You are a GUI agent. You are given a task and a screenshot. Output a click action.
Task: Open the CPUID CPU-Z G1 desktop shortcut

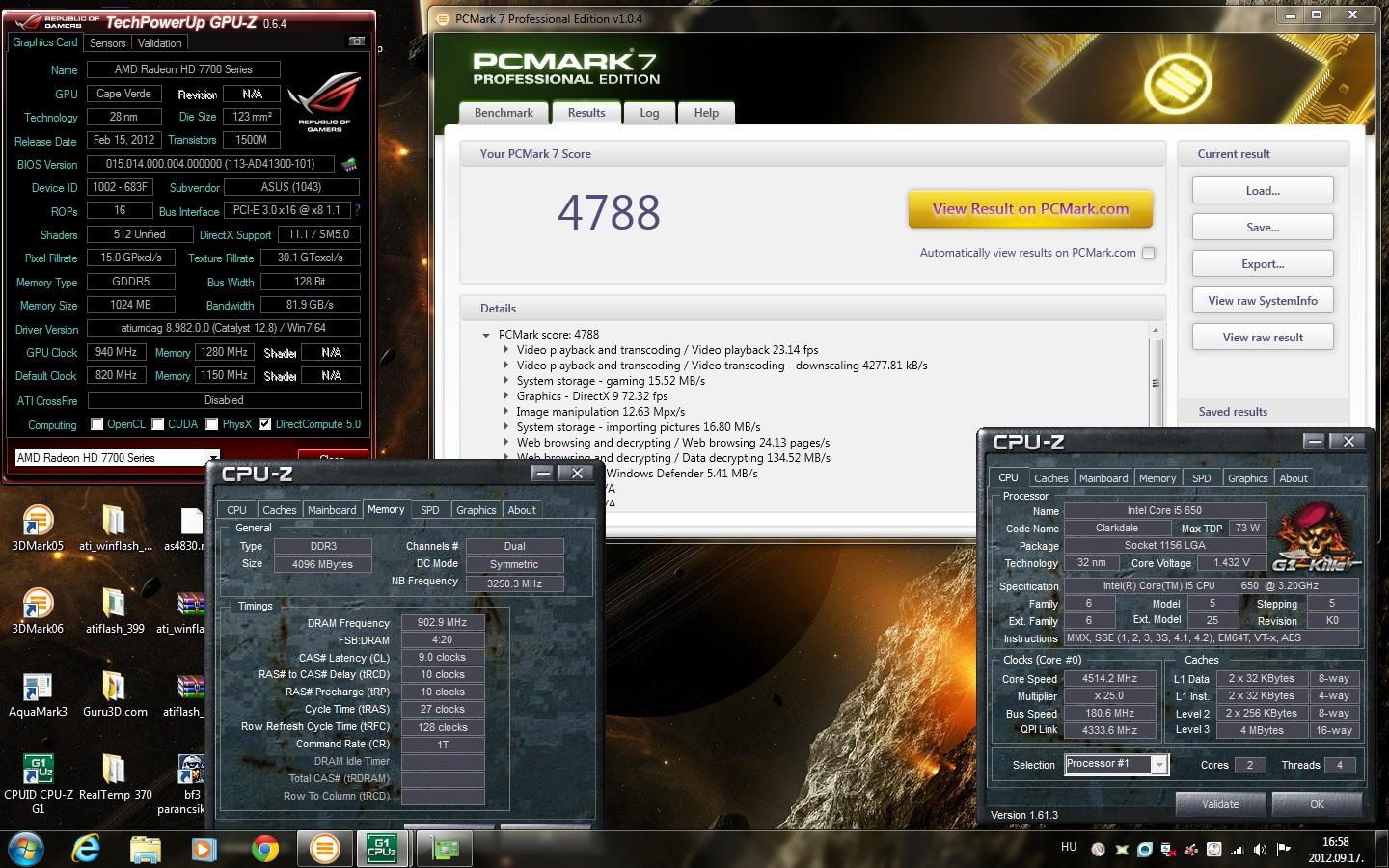38,784
